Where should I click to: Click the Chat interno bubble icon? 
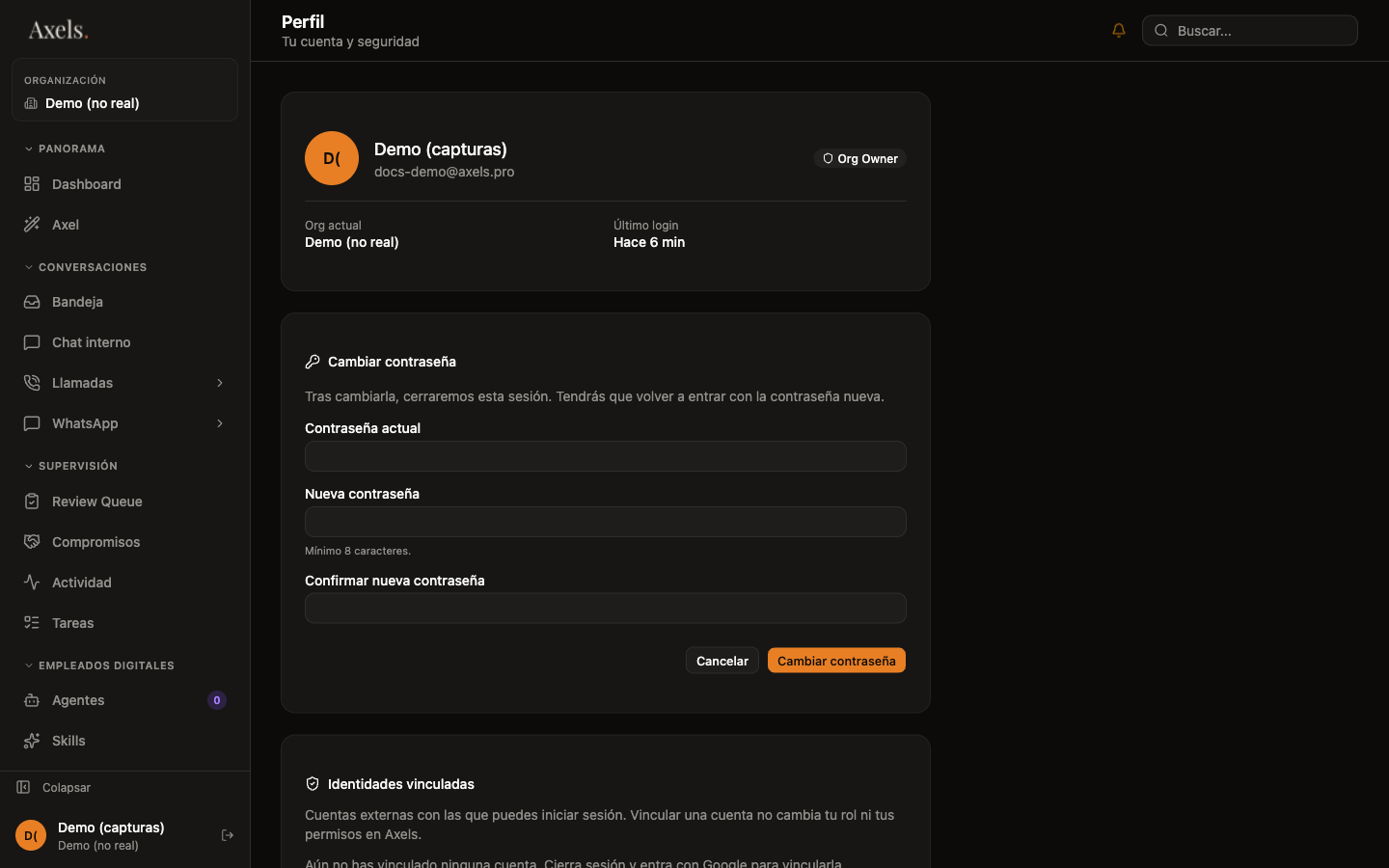coord(32,342)
